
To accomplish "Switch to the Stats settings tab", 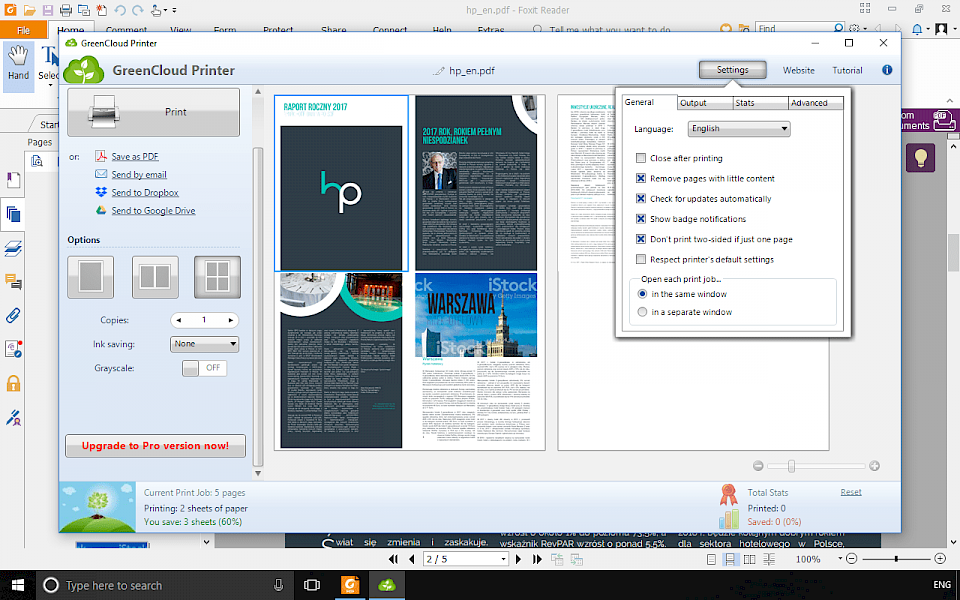I will tap(760, 103).
